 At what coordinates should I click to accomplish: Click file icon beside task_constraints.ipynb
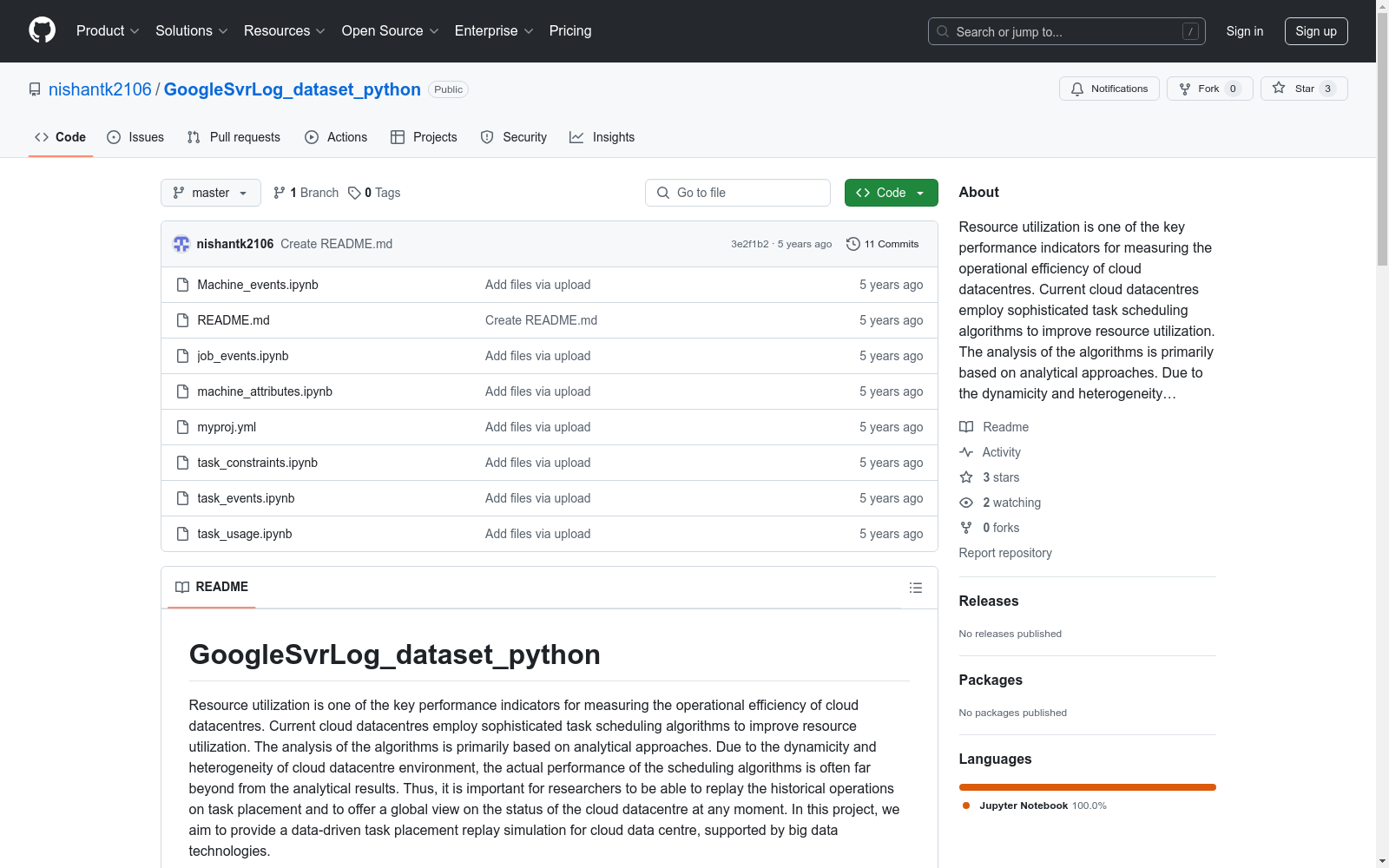click(182, 463)
